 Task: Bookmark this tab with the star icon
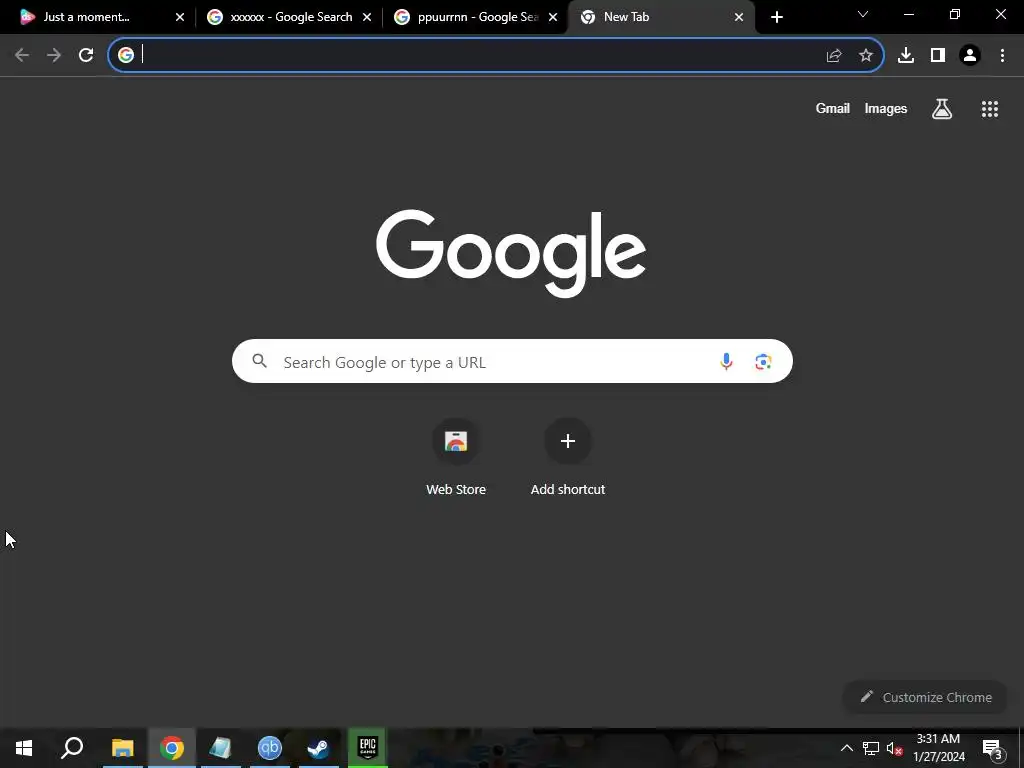click(x=866, y=56)
